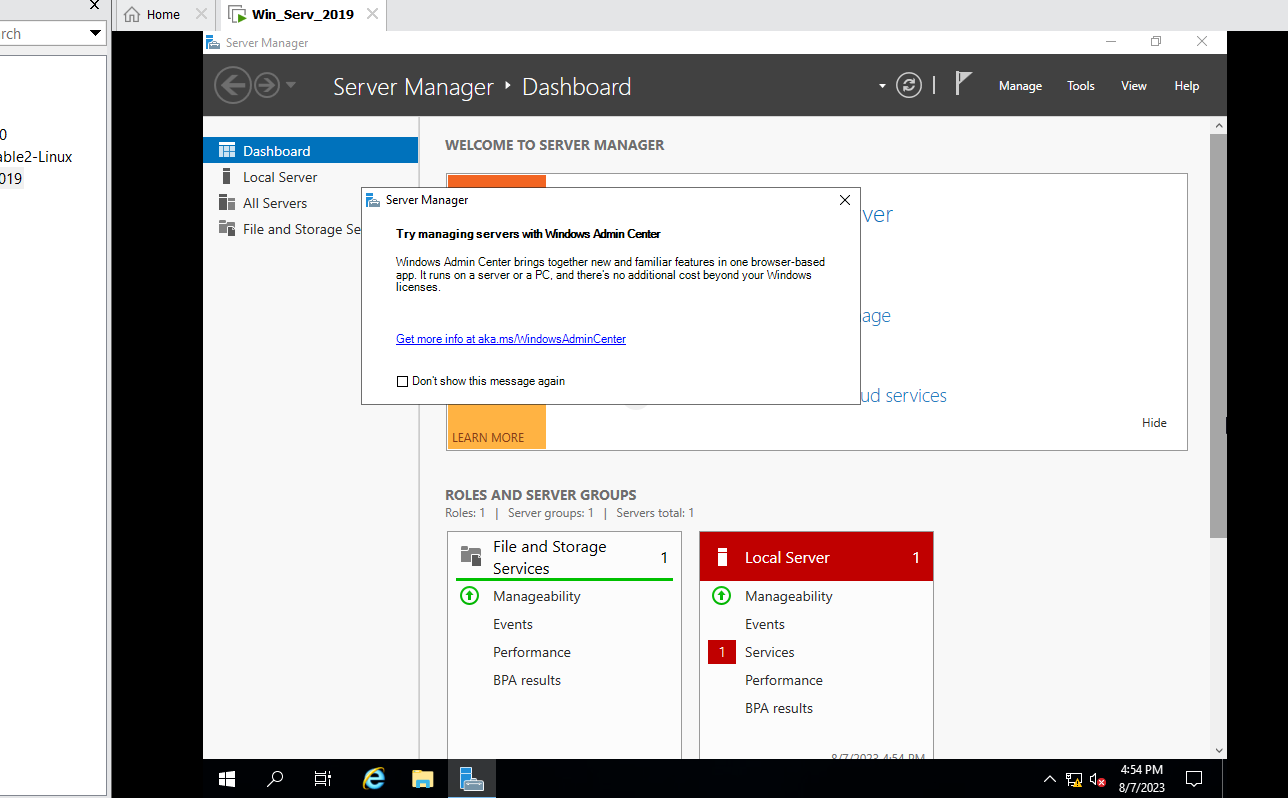
Task: Check Don't show this message again
Action: (403, 381)
